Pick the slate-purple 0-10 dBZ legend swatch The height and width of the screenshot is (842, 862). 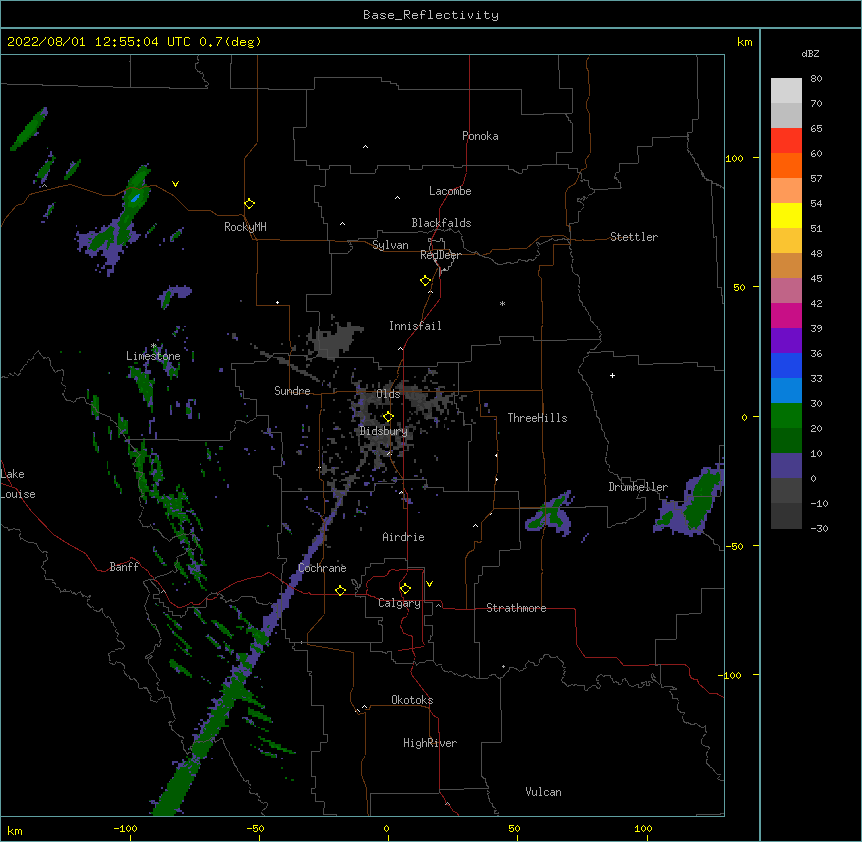786,466
